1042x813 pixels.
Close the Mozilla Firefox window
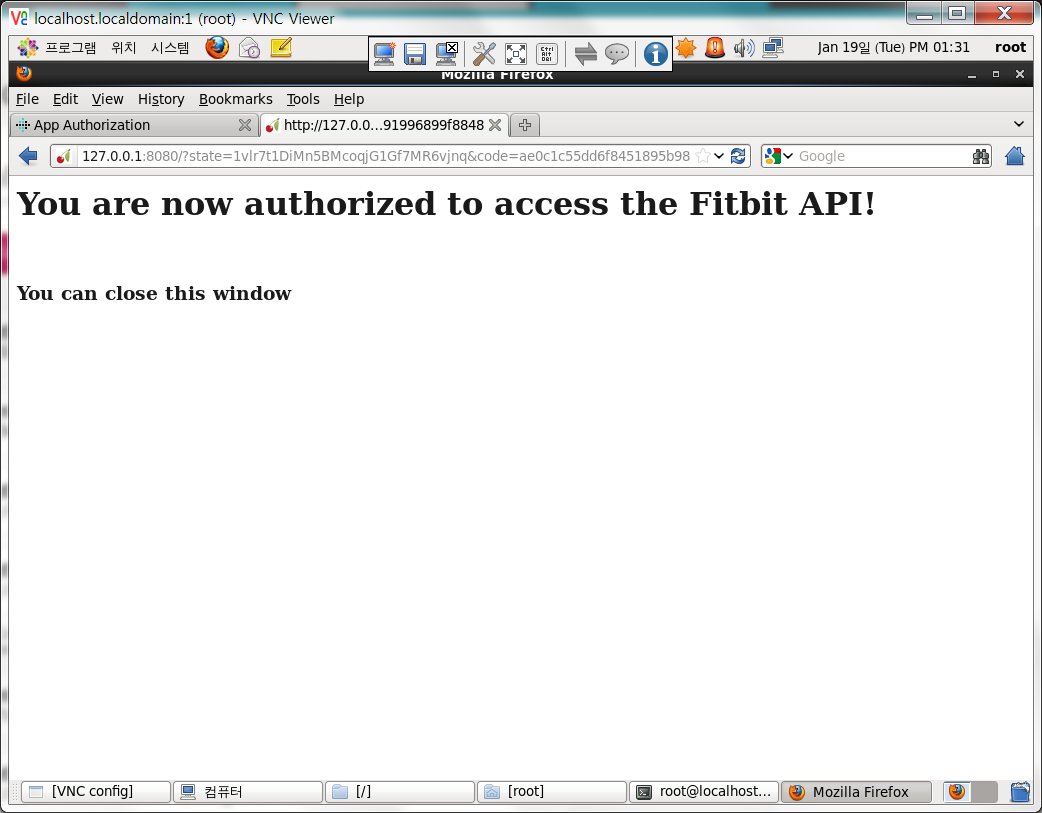pos(1020,74)
